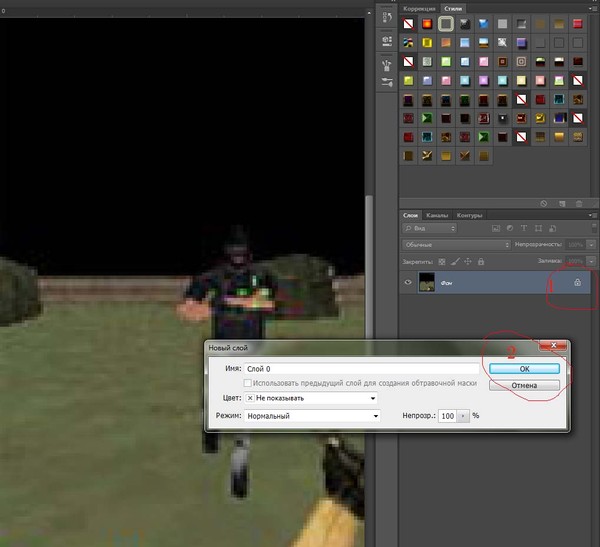Click the canvas vertical scrollbar thumb
This screenshot has height=547, width=600.
(x=369, y=268)
